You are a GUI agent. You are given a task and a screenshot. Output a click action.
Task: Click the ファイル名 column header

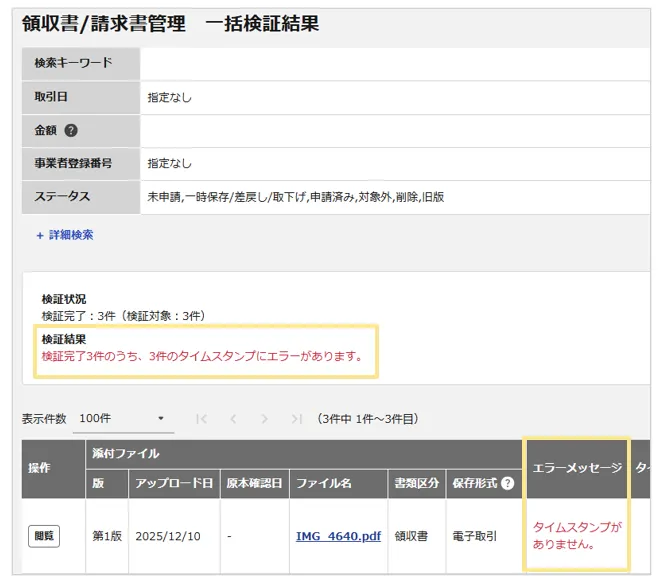tap(338, 484)
